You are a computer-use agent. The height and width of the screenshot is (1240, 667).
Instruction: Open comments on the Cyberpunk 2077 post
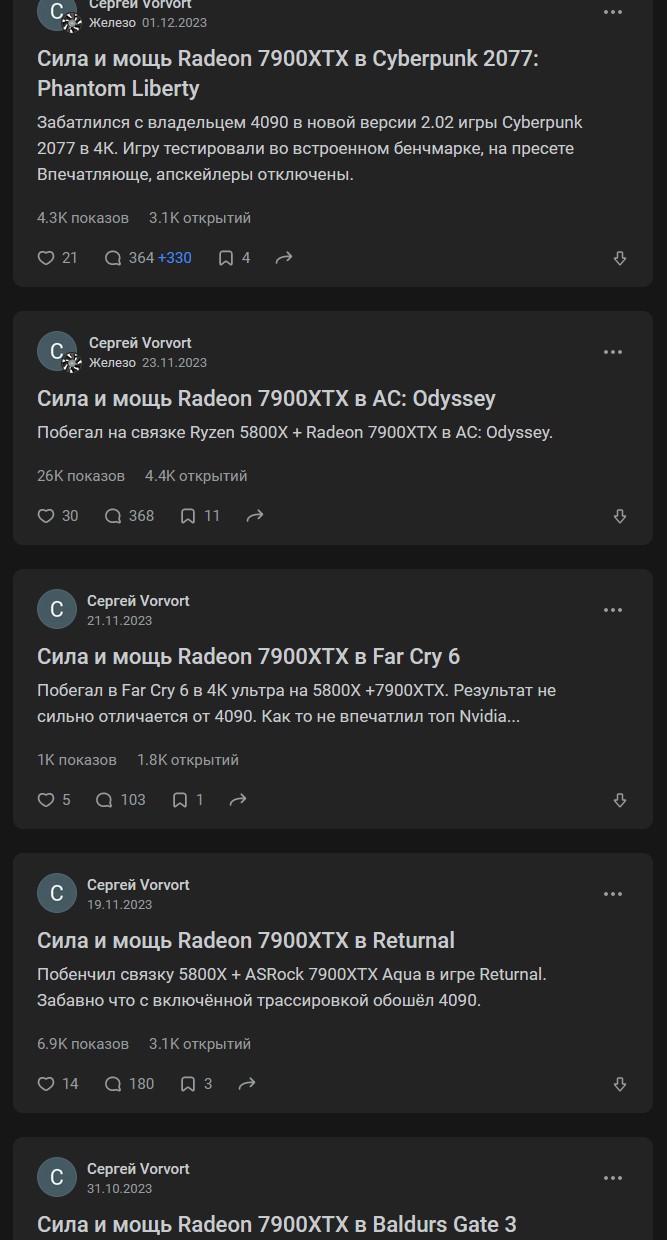click(x=114, y=258)
